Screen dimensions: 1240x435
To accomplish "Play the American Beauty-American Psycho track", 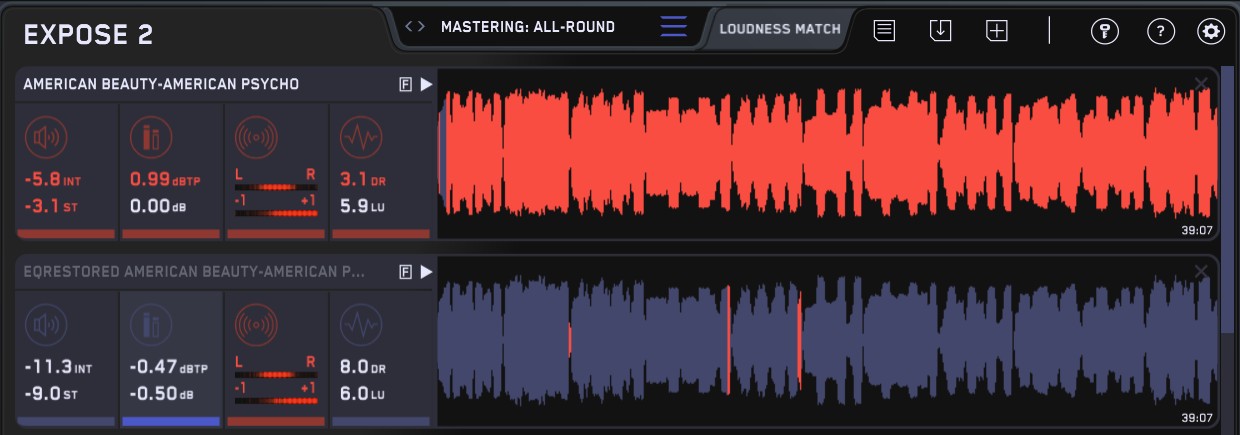I will (427, 85).
